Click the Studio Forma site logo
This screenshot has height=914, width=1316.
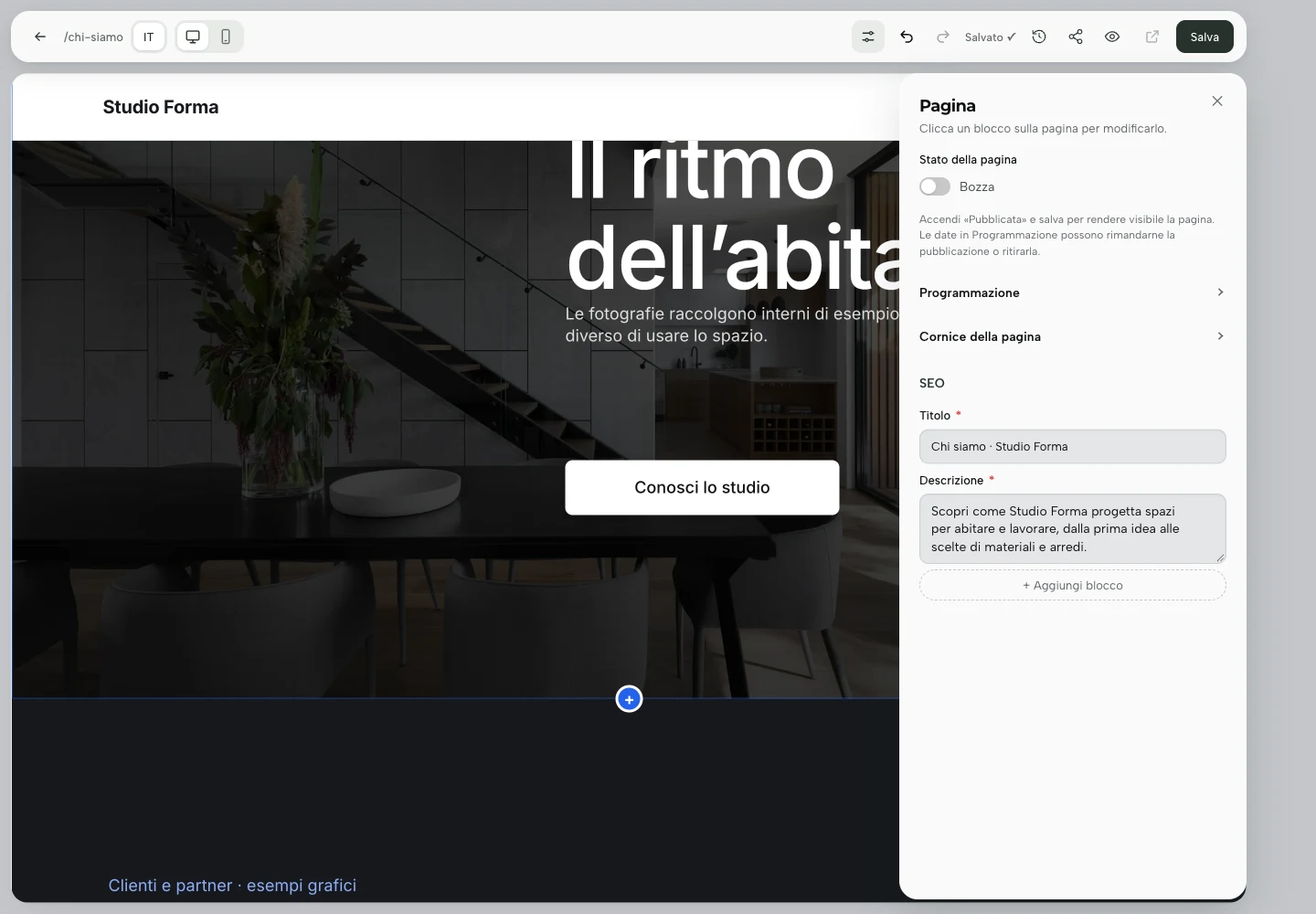pos(161,107)
